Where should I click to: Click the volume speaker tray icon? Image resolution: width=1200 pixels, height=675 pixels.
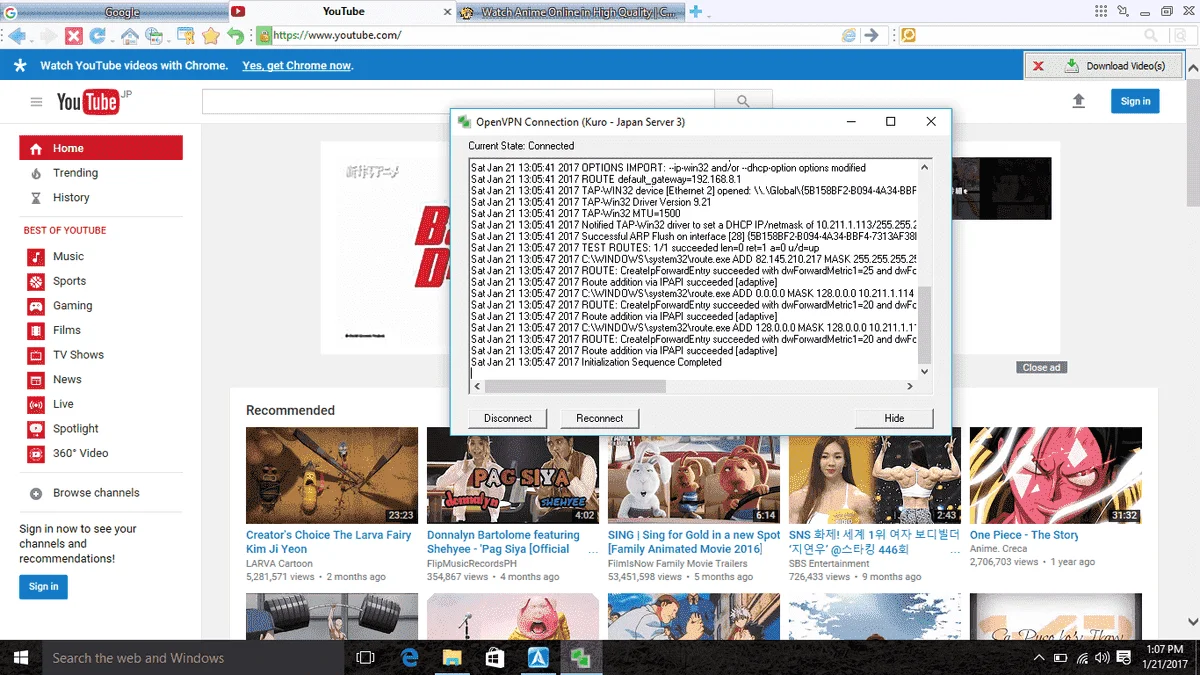(x=1102, y=658)
